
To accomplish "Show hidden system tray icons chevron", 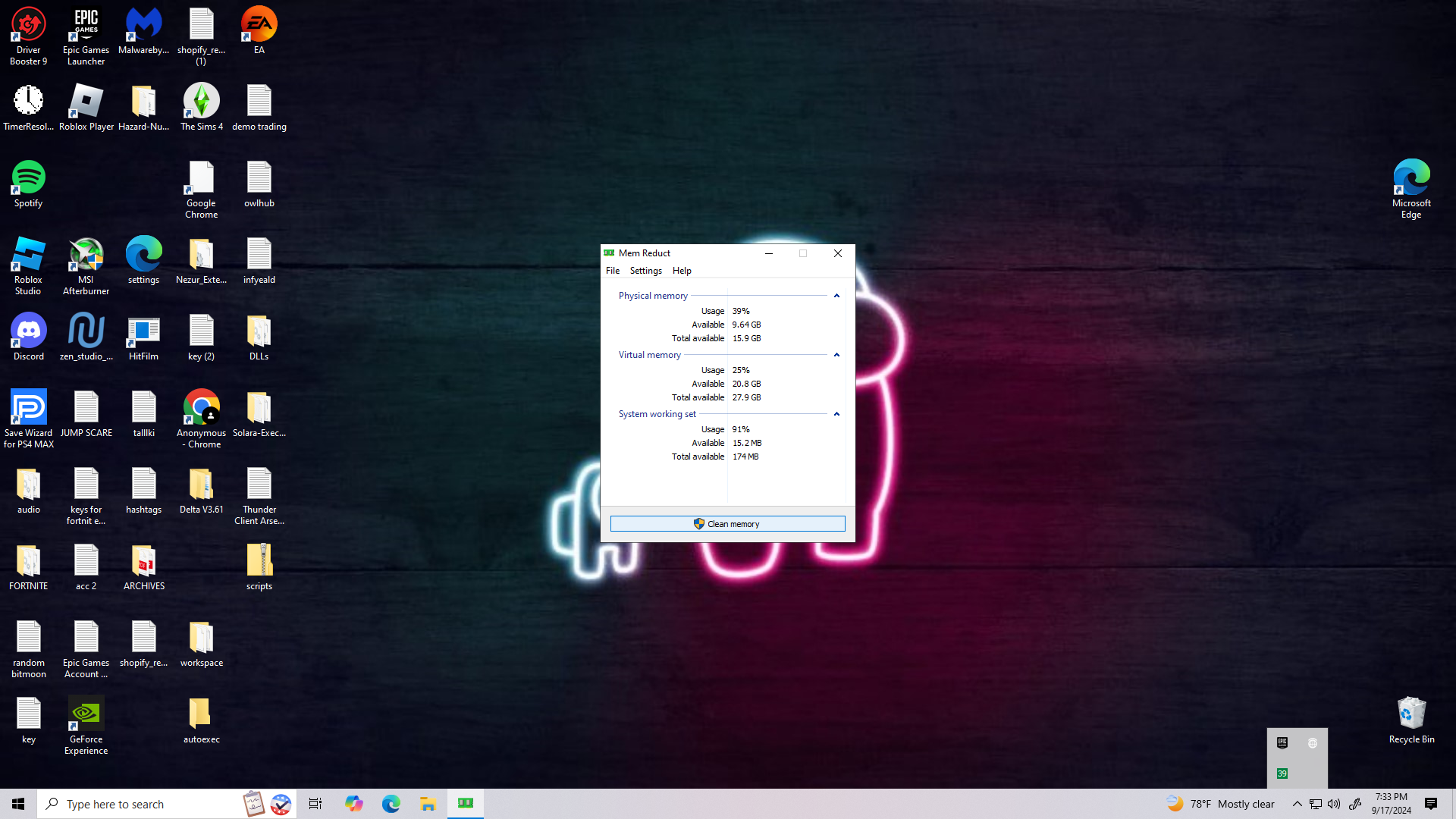I will tap(1297, 804).
